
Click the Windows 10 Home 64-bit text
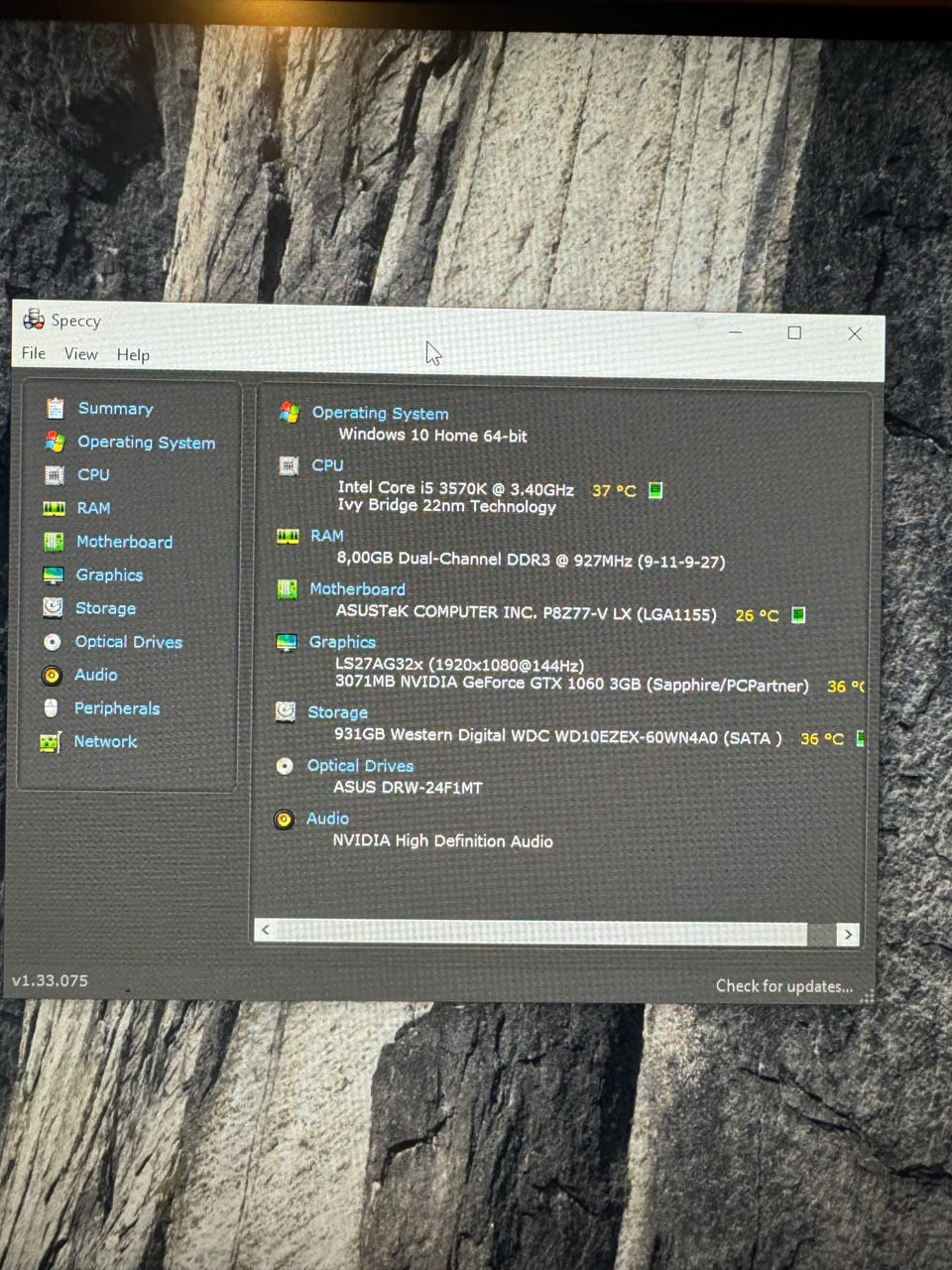coord(432,436)
